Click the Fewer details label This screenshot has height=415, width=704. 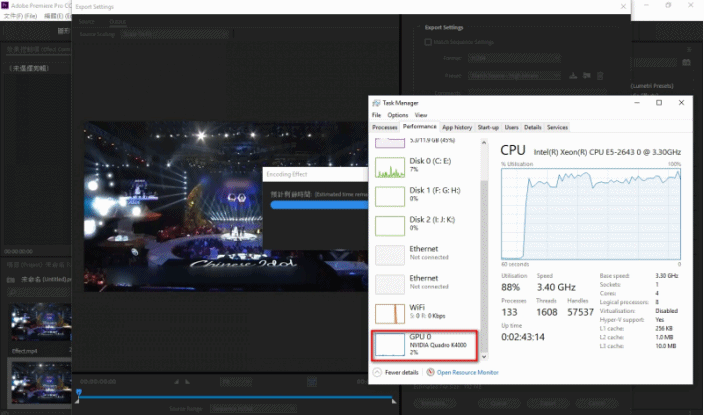tap(401, 372)
